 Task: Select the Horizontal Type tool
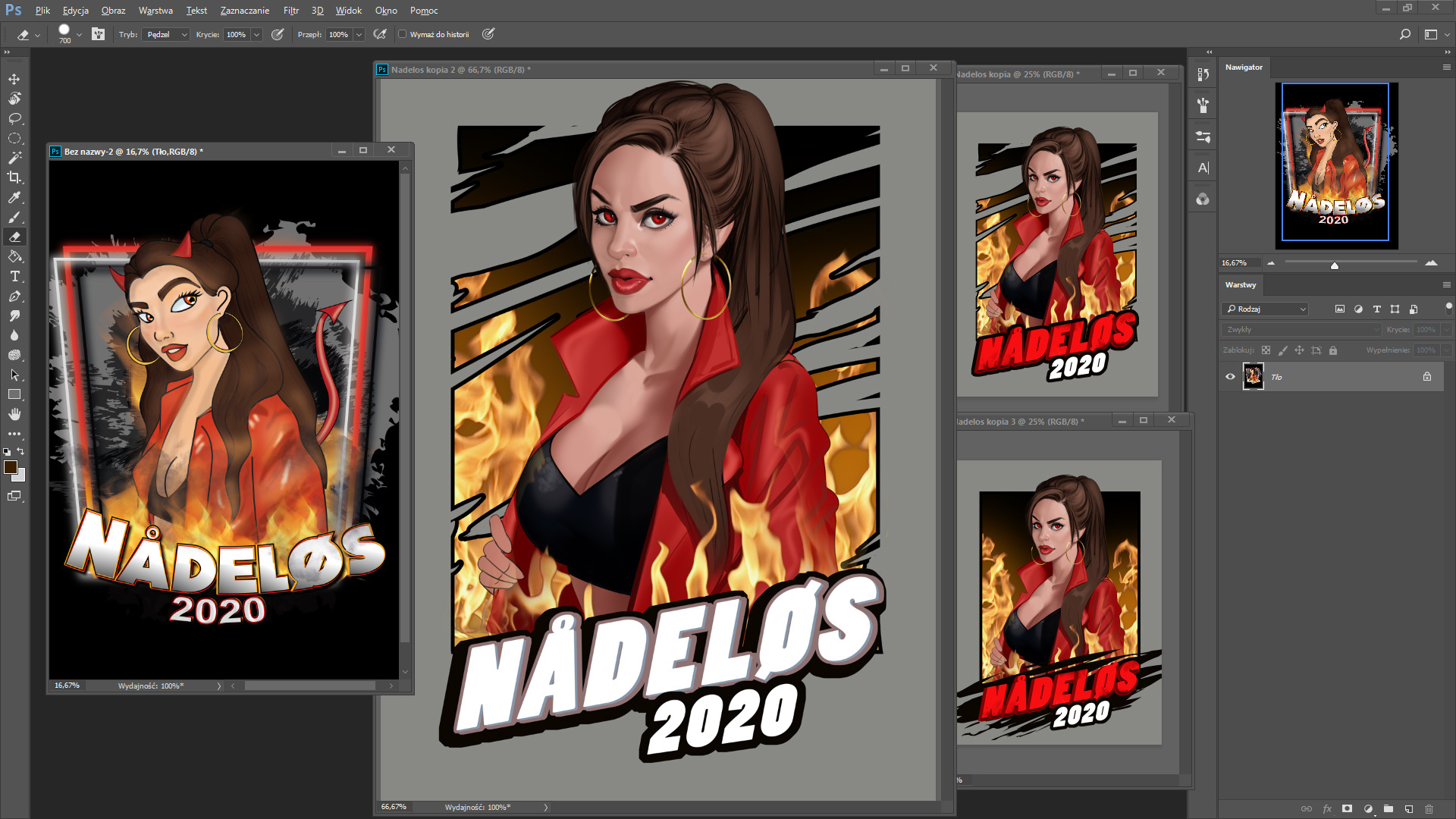pos(14,276)
